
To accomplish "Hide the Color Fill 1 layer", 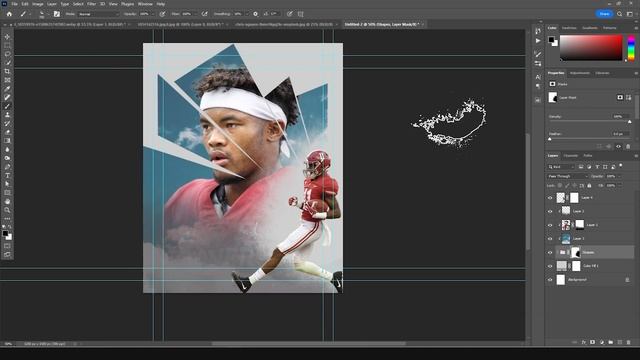I will tap(550, 266).
